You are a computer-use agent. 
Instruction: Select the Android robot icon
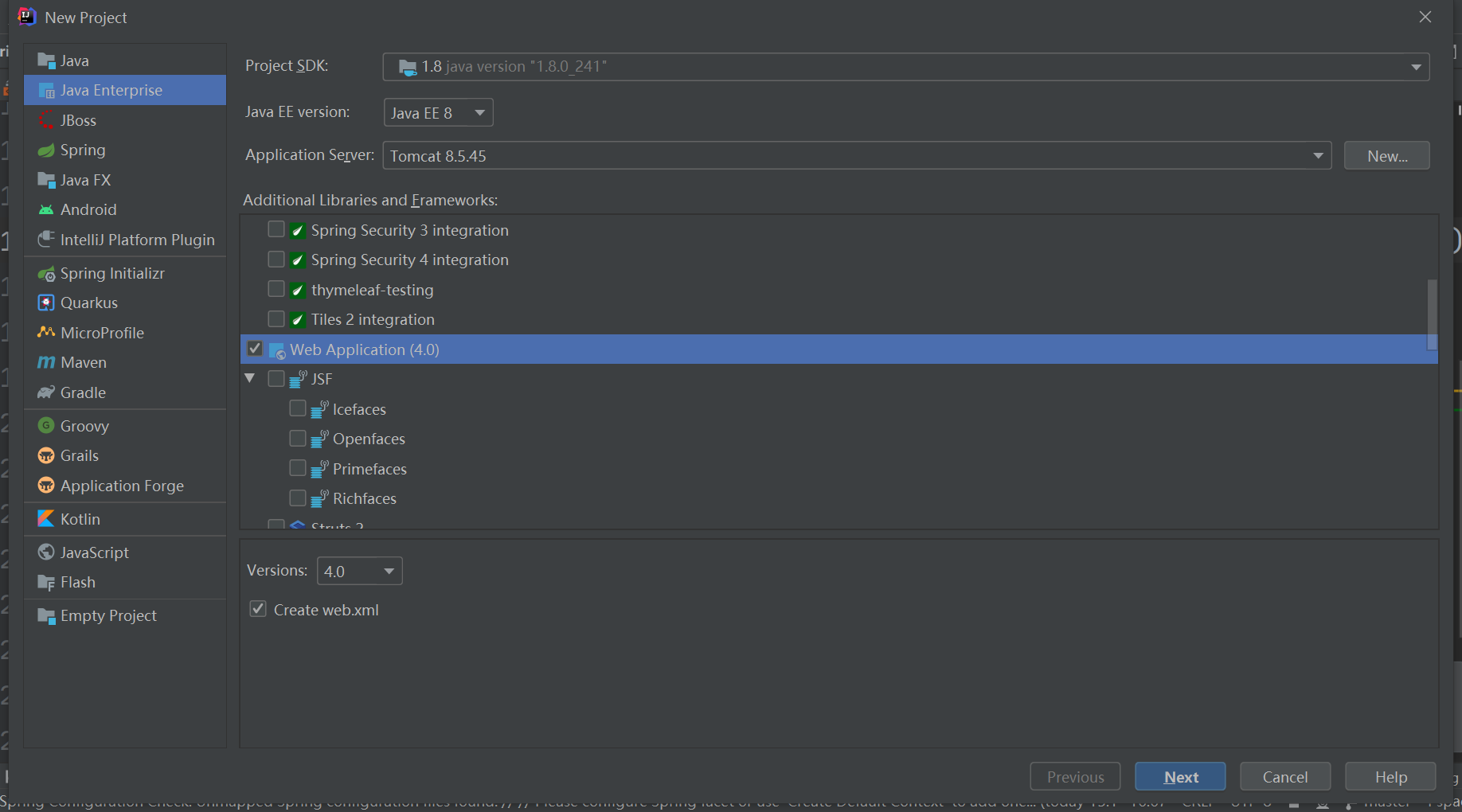[46, 210]
